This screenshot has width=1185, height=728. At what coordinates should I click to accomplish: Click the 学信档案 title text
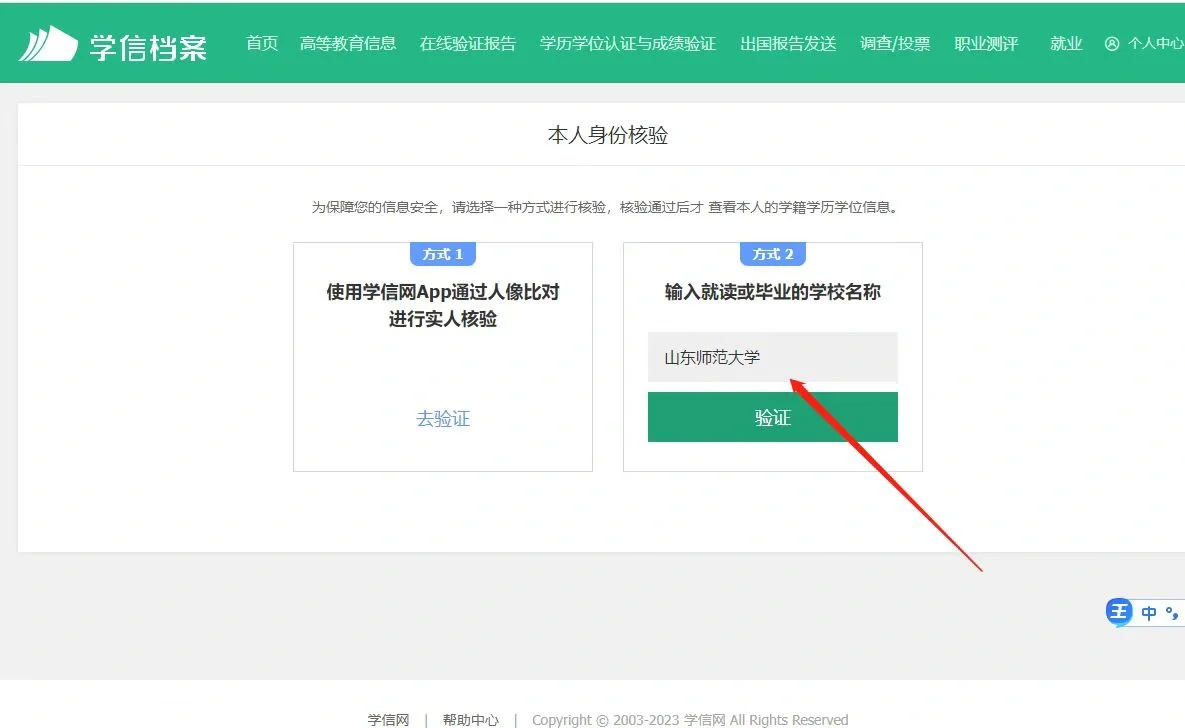tap(148, 47)
